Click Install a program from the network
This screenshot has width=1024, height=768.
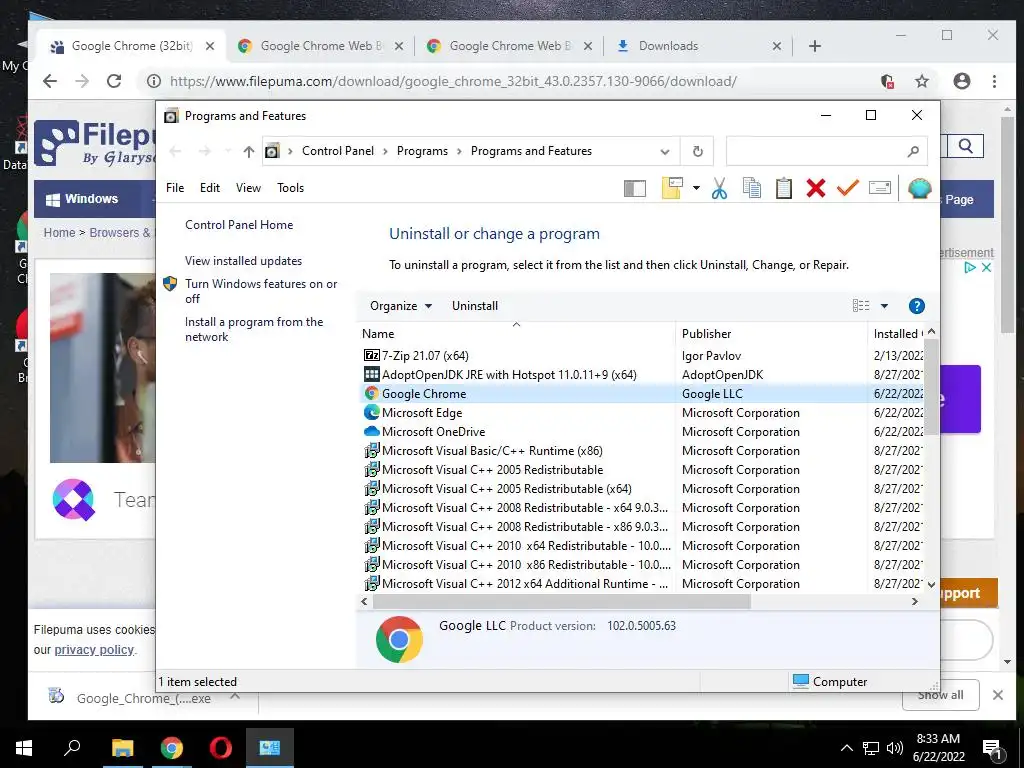click(254, 329)
